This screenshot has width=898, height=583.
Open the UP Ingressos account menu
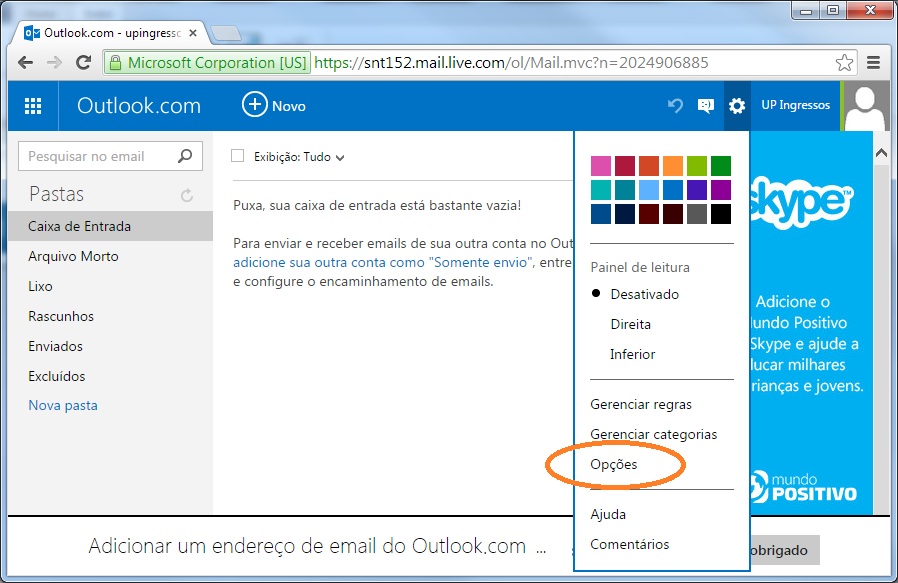click(795, 106)
